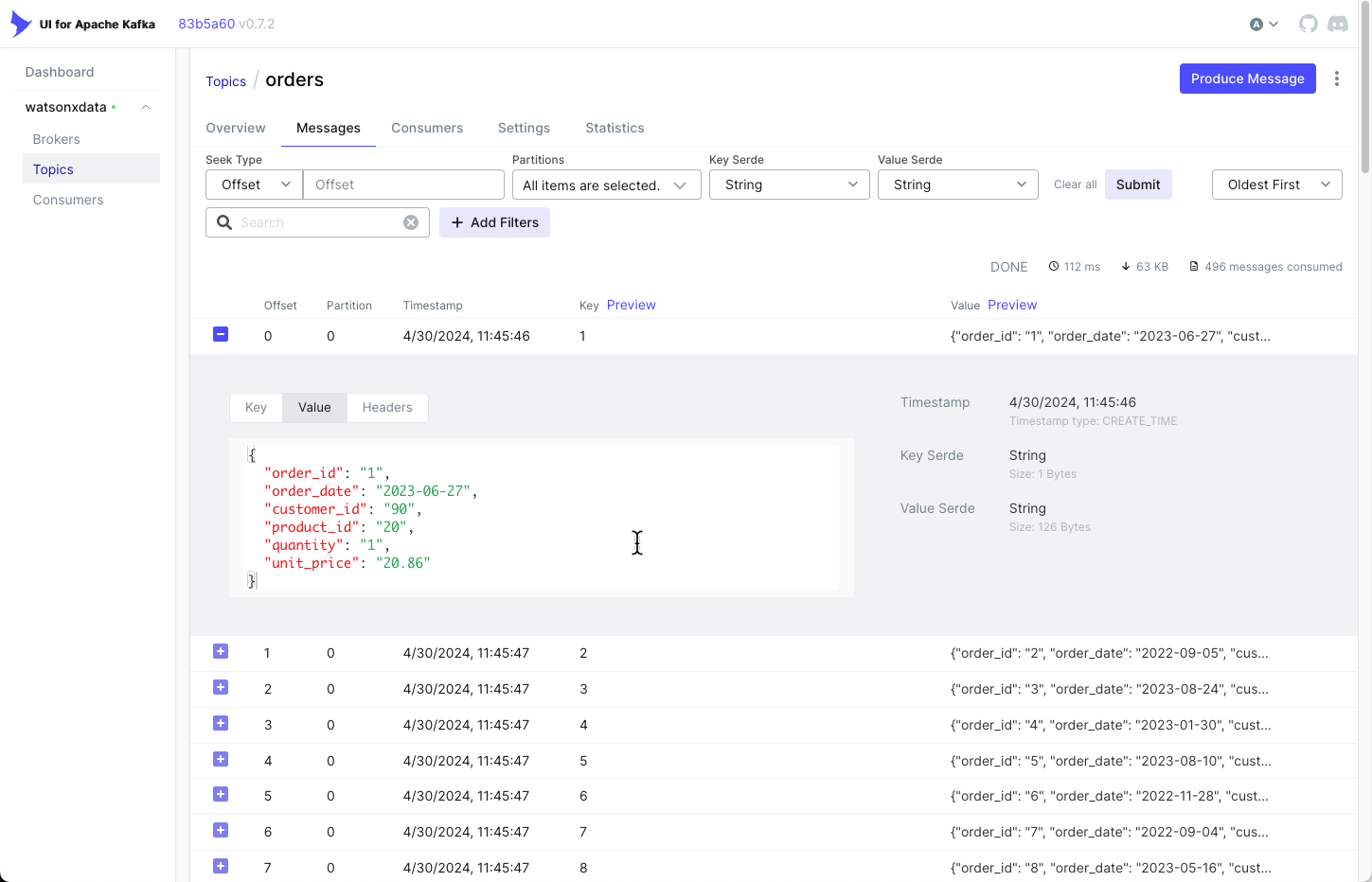The width and height of the screenshot is (1372, 882).
Task: Click inside the JSON value viewer
Action: click(x=542, y=518)
